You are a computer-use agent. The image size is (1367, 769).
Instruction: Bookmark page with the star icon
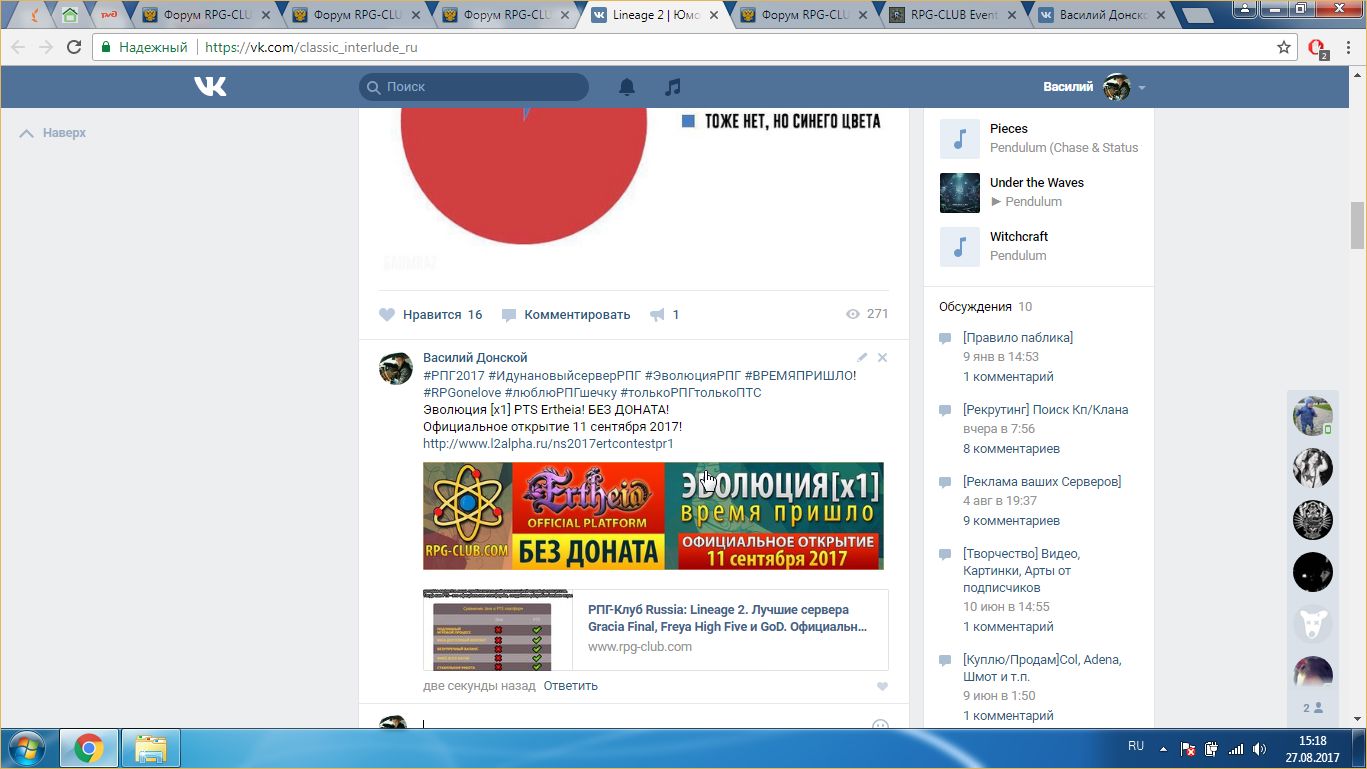[x=1284, y=47]
